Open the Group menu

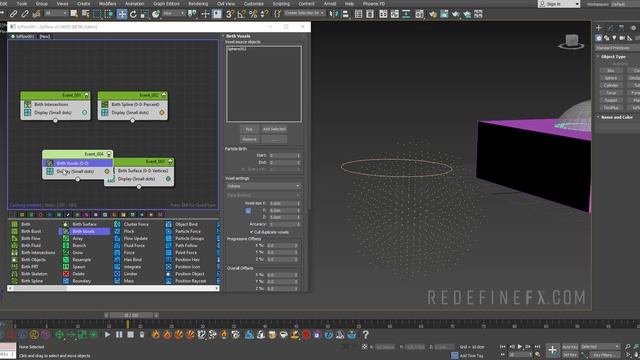coord(42,4)
